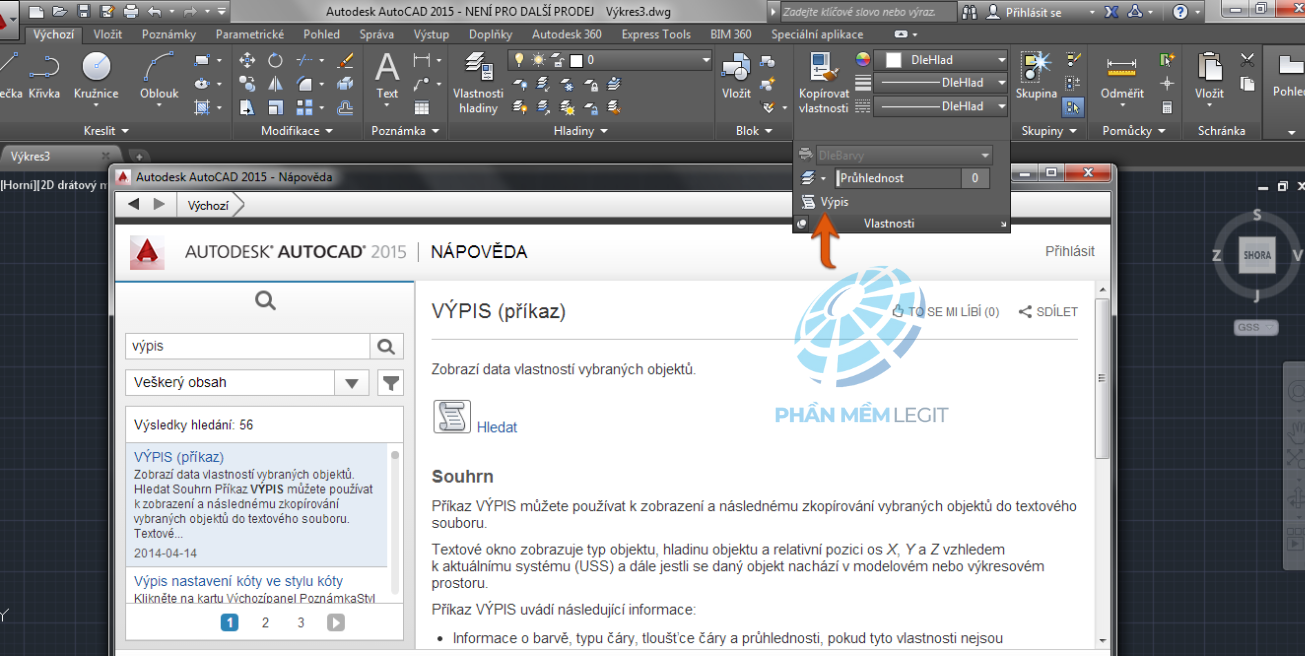Click the Rotate tool in Modifikace panel
The image size is (1305, 656).
point(275,61)
